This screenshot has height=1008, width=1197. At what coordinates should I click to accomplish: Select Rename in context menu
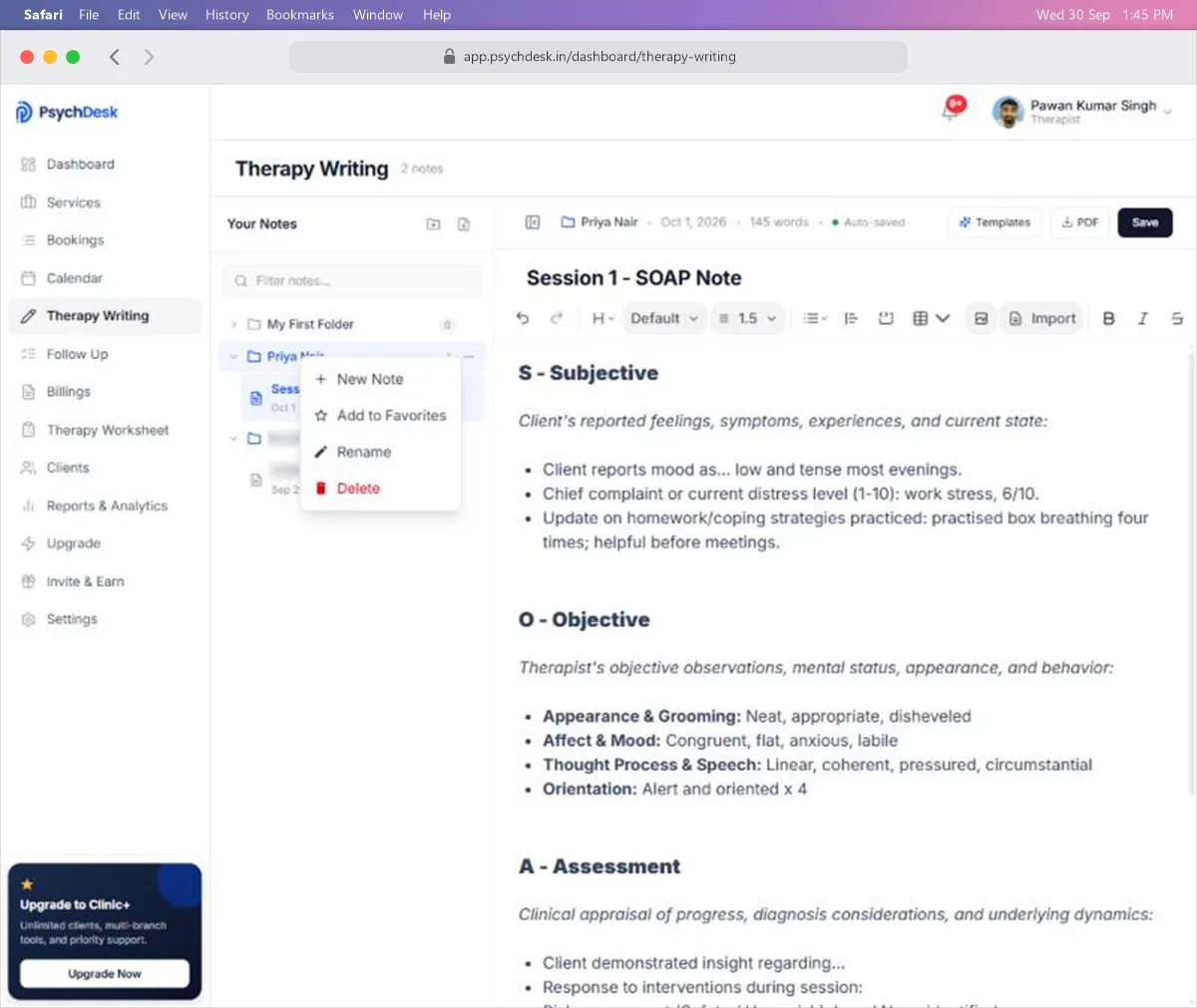pos(380,452)
